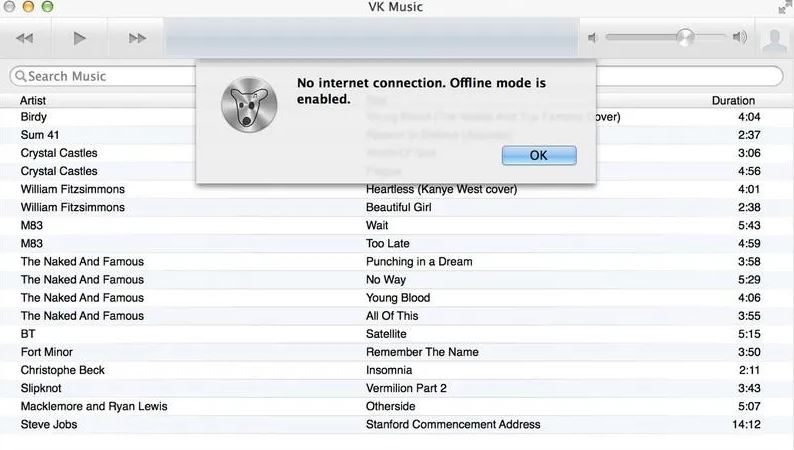Click the low volume speaker icon
Image resolution: width=794 pixels, height=450 pixels.
click(592, 37)
